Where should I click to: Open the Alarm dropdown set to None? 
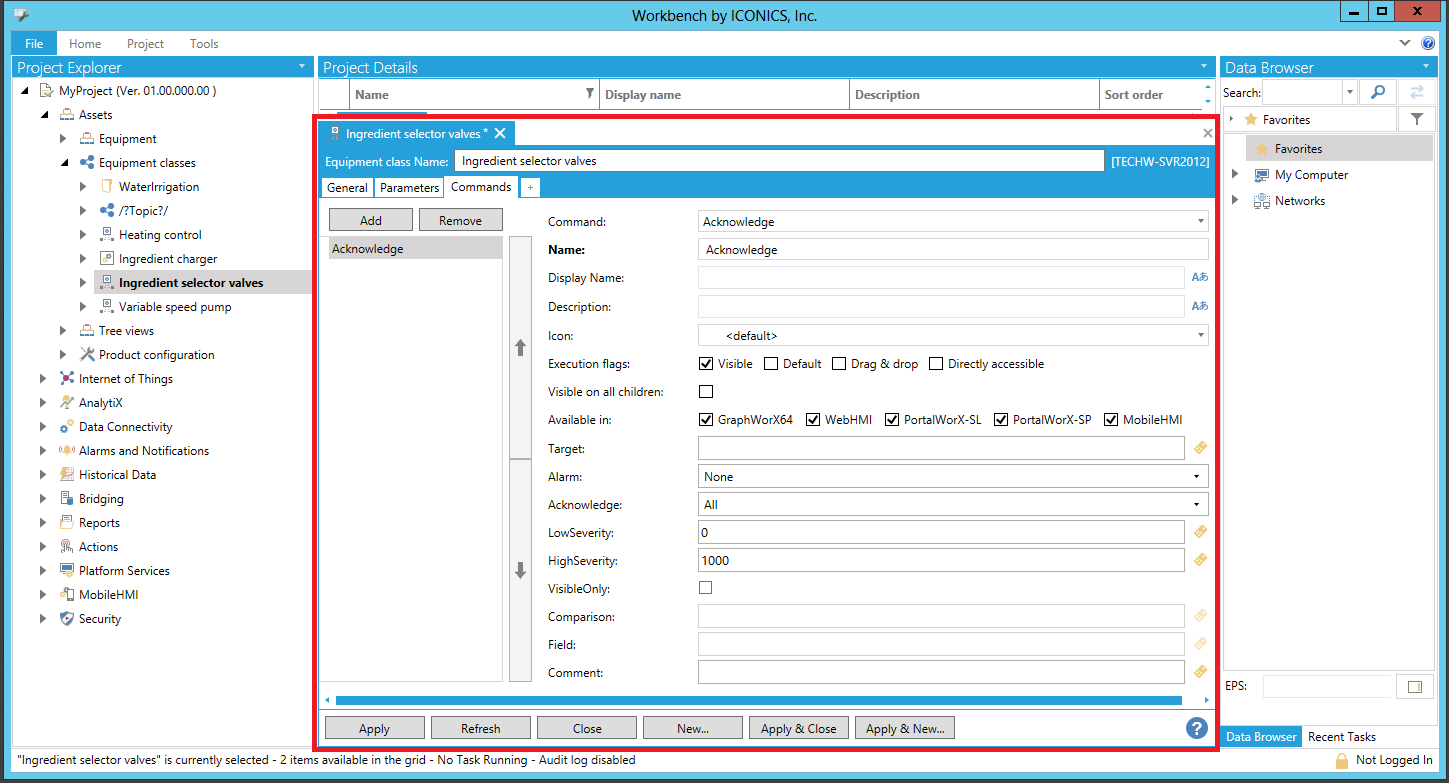pos(952,477)
